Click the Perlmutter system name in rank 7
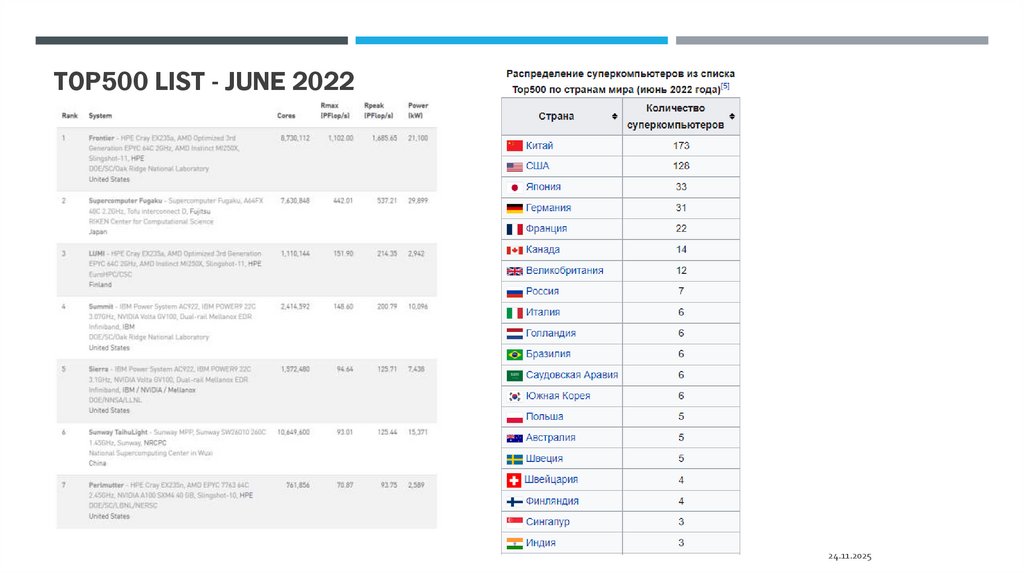Screen dimensions: 1024x574 106,485
